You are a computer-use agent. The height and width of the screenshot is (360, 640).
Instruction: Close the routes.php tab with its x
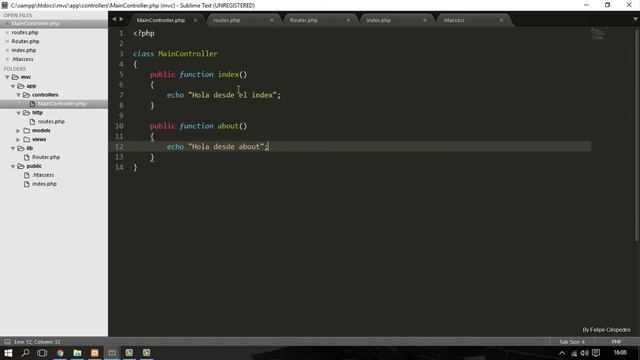(x=272, y=20)
